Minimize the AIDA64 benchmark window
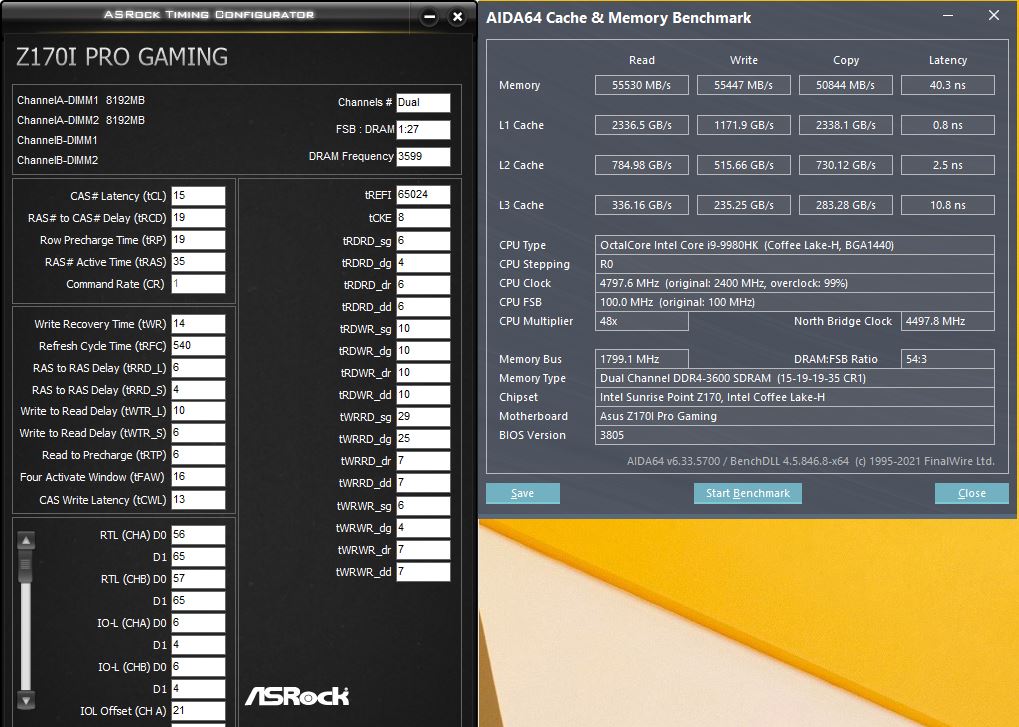1019x727 pixels. point(948,16)
